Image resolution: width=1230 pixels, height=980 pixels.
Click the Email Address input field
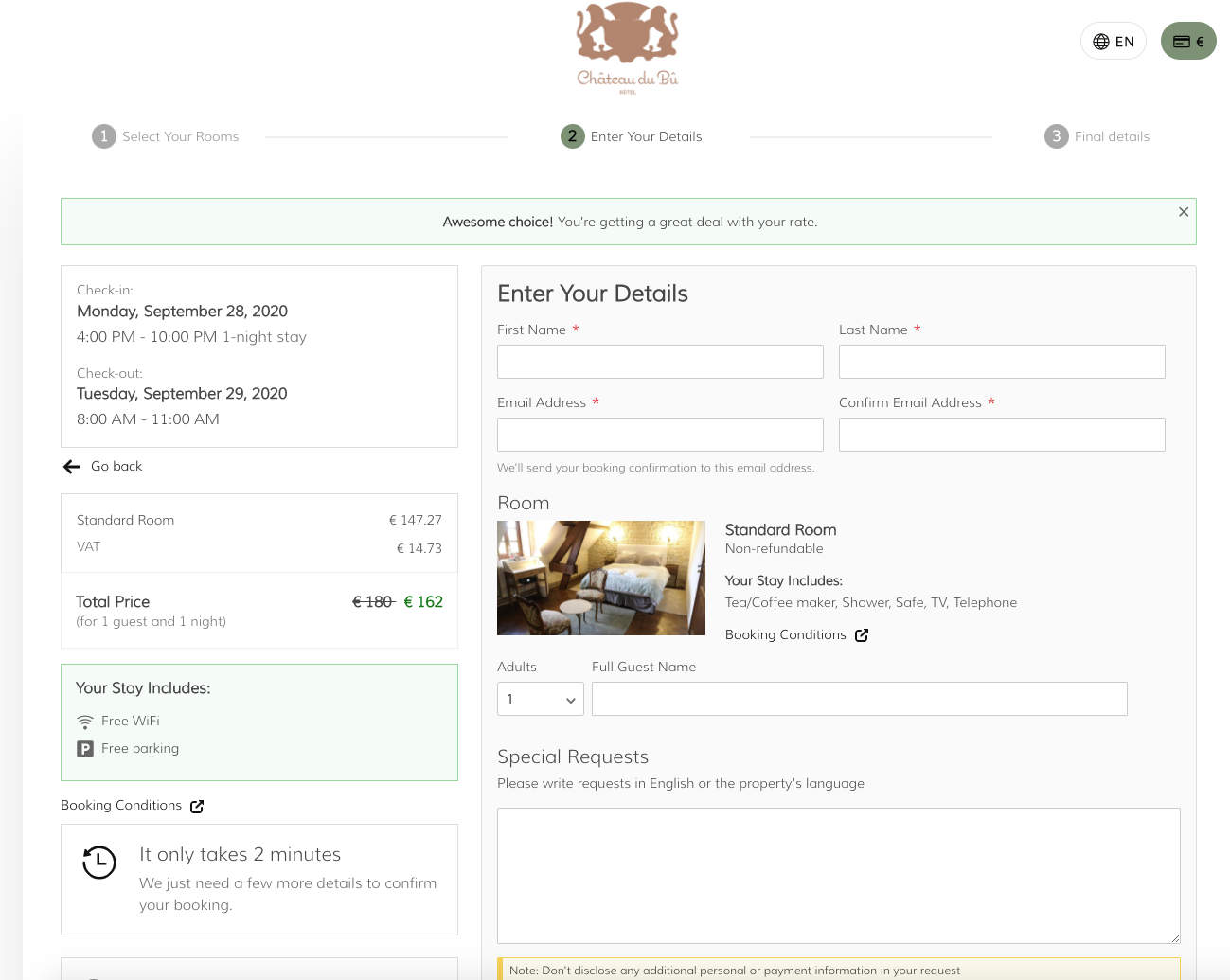[x=660, y=434]
